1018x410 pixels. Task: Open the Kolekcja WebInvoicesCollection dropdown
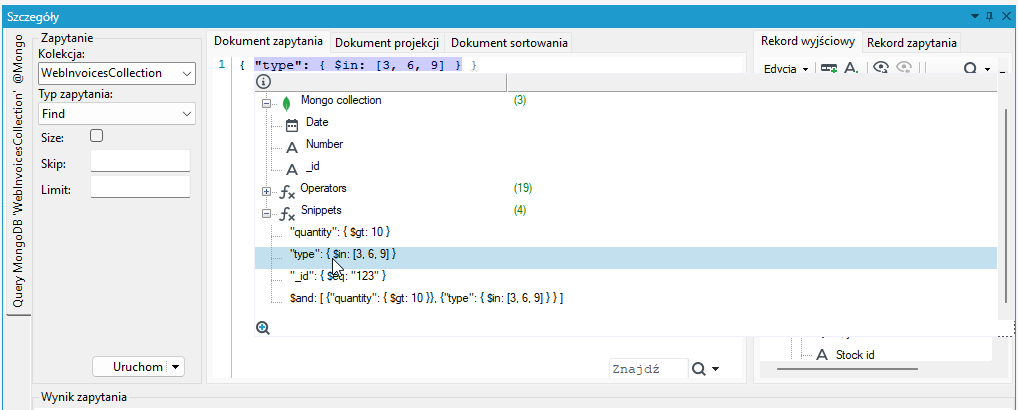pyautogui.click(x=117, y=73)
